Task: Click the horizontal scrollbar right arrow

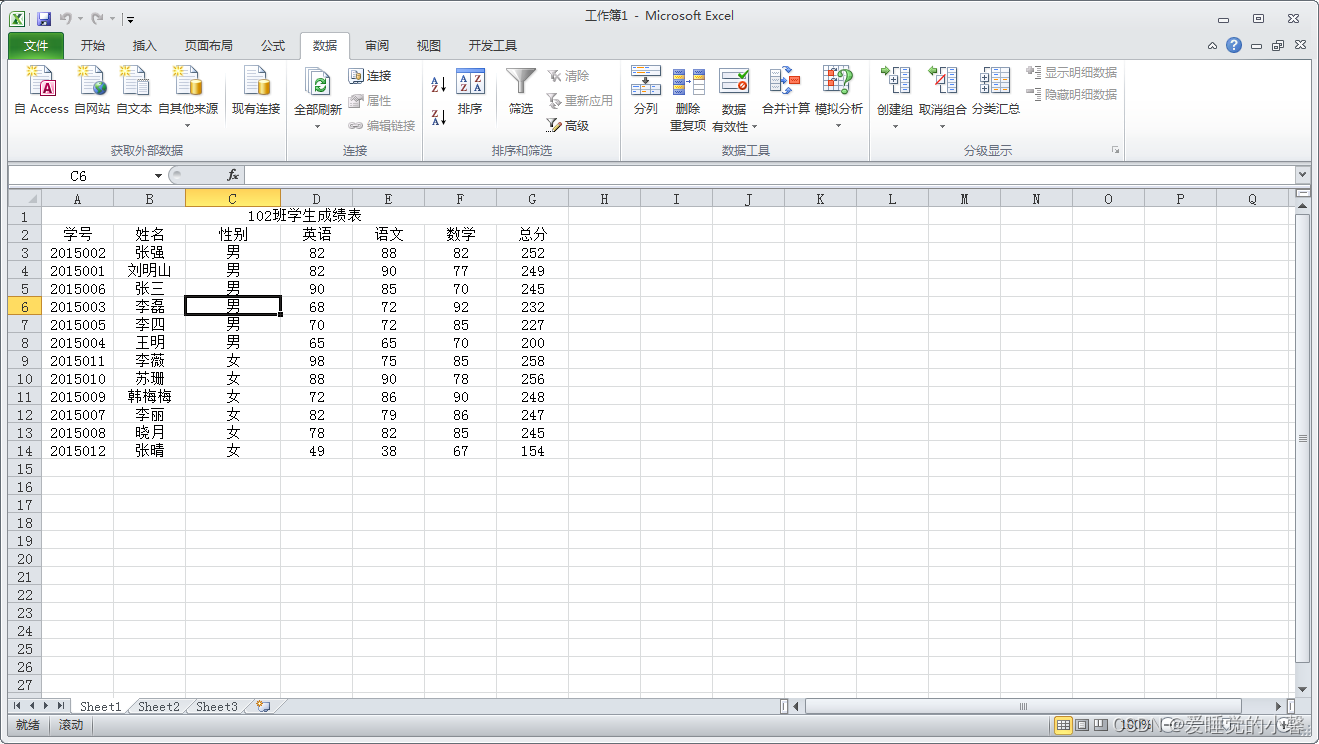Action: (1279, 707)
